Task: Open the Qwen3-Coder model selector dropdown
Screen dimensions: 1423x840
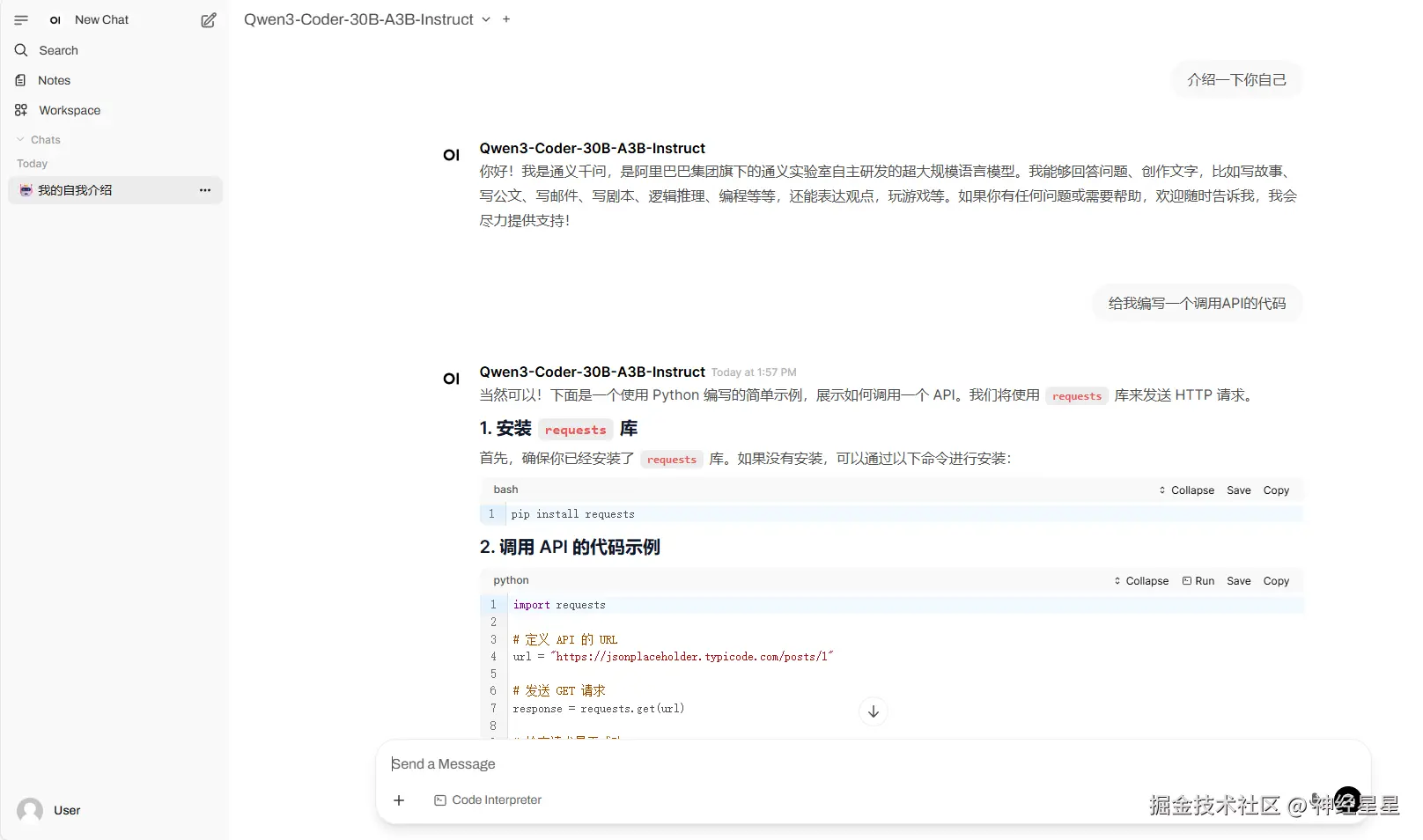Action: 486,19
